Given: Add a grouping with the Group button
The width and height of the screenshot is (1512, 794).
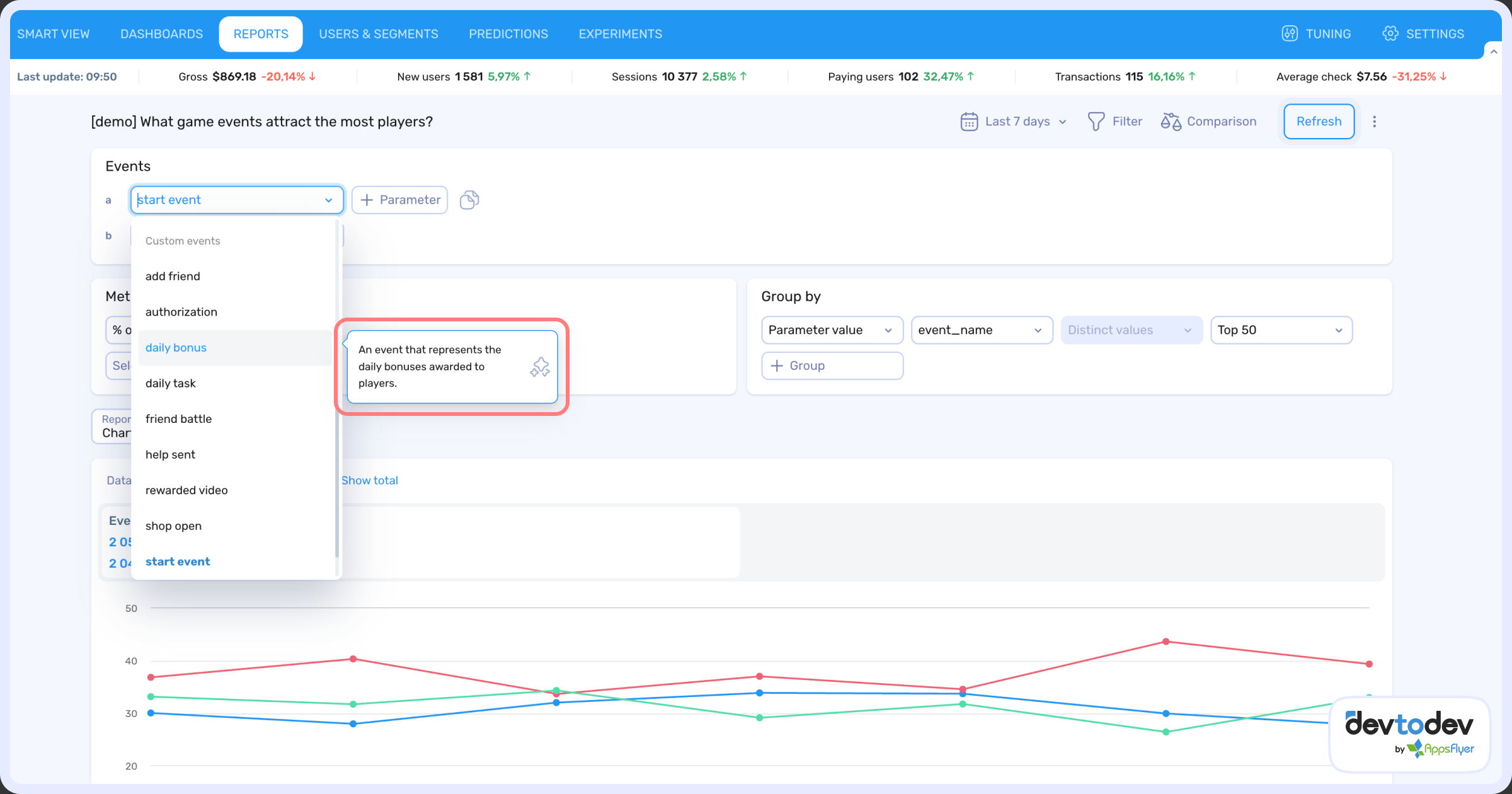Looking at the screenshot, I should (x=832, y=365).
